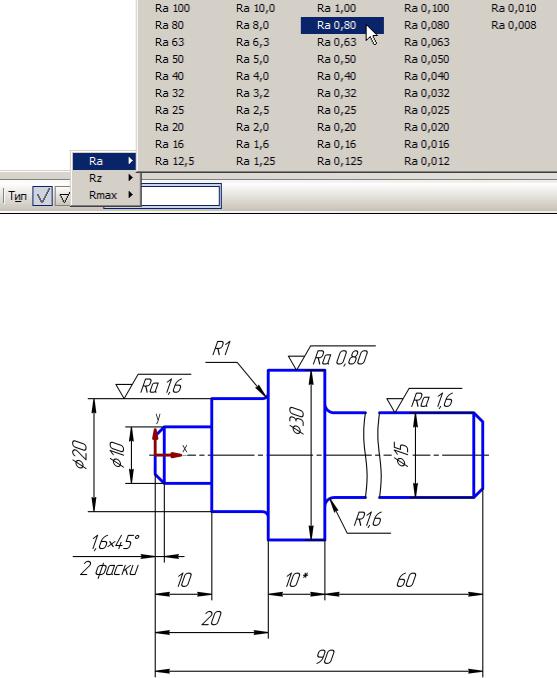
Task: Pick Ra 0,008 finest column entry
Action: tap(514, 26)
